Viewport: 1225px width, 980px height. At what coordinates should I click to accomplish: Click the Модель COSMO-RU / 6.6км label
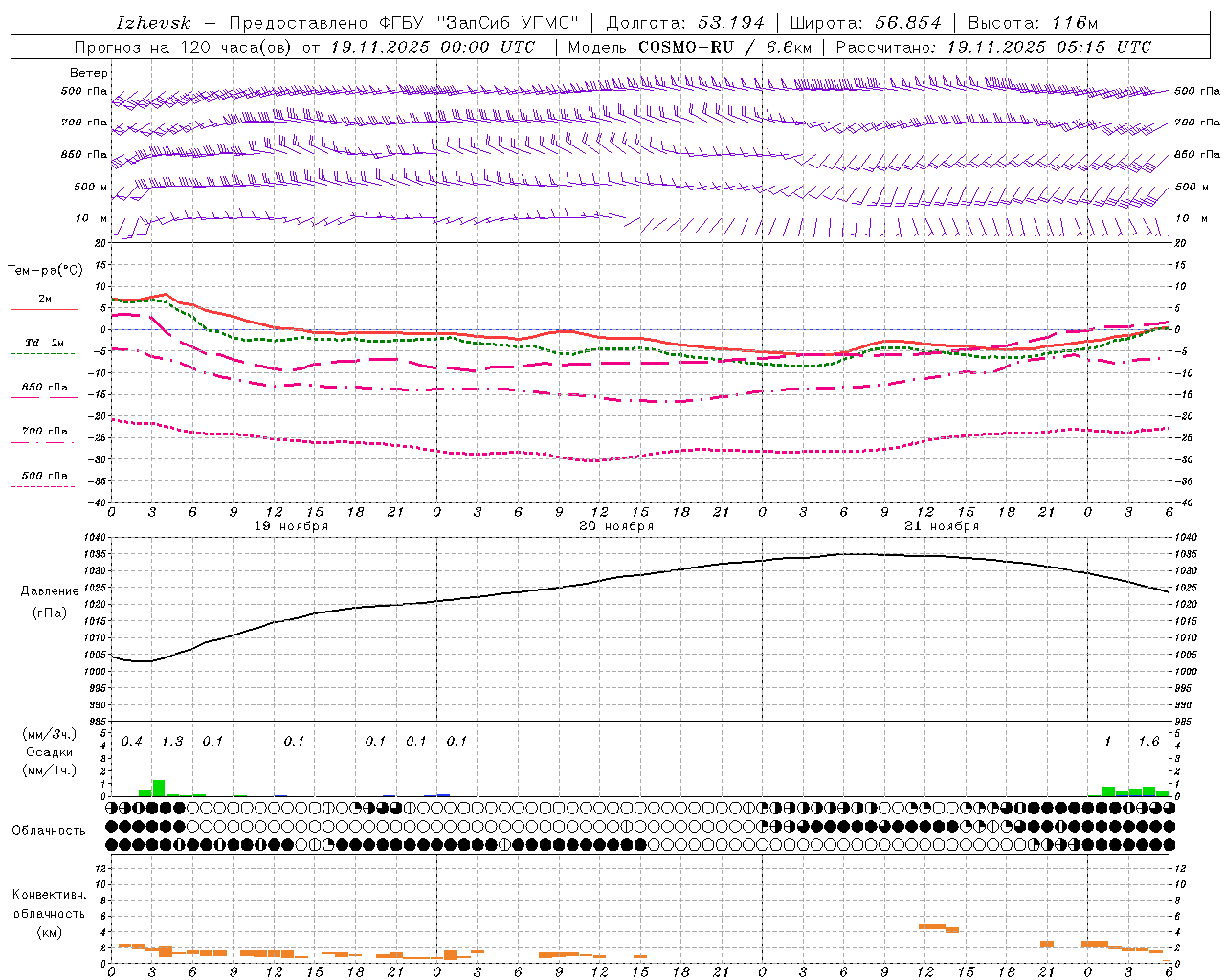click(689, 47)
